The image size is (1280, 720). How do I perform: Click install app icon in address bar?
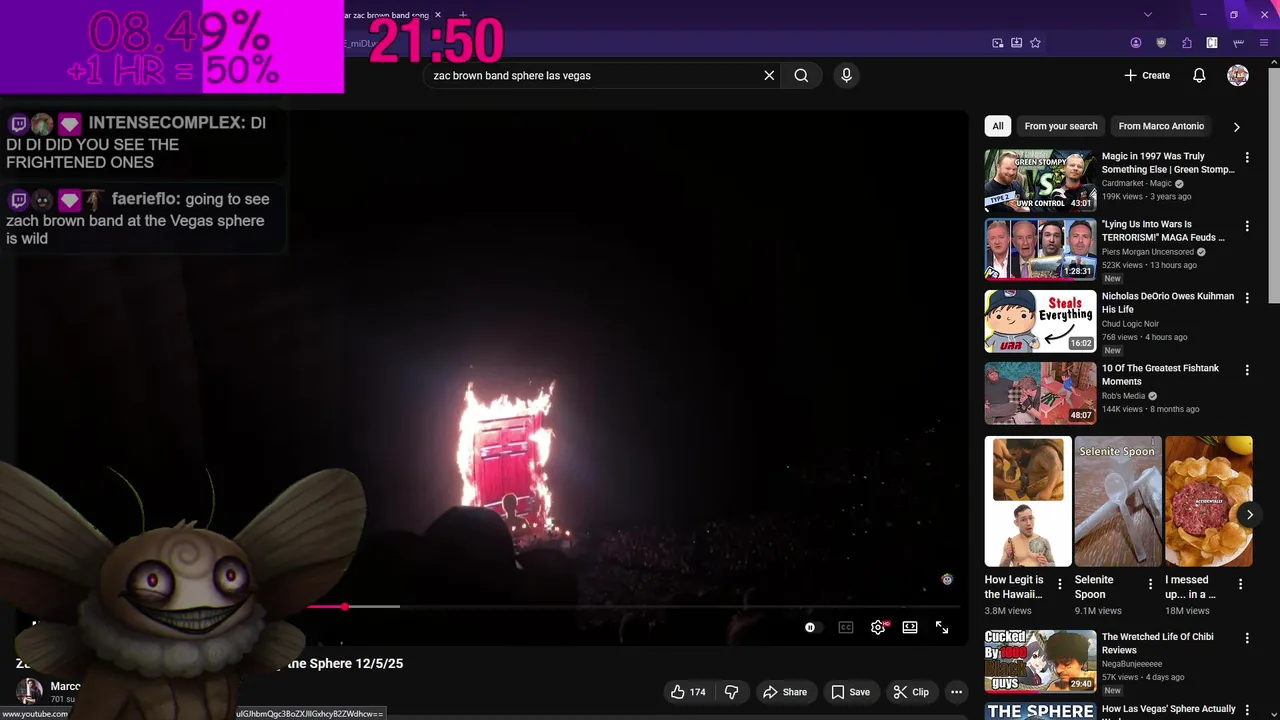coord(1016,43)
